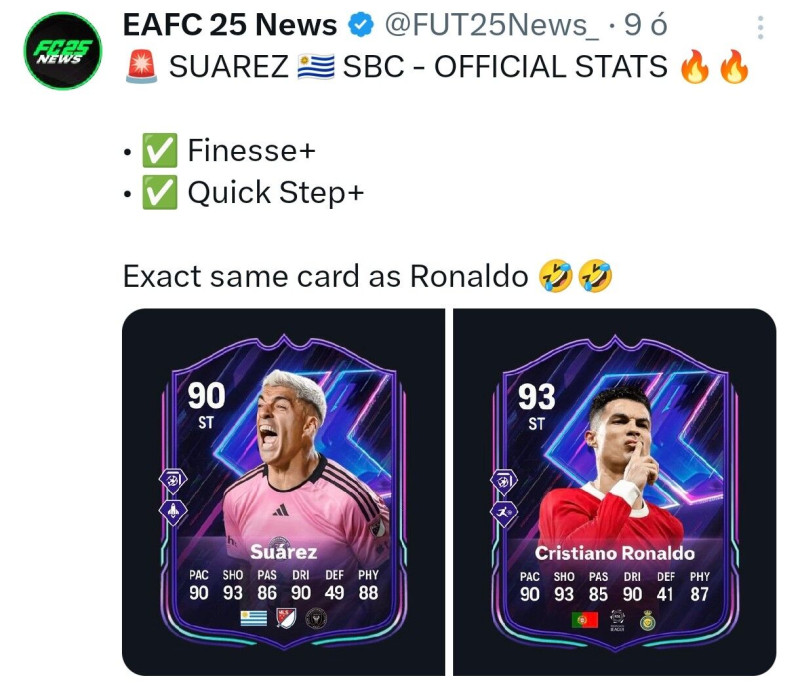
Task: Open the tweet's three-dot more menu
Action: pos(760,28)
